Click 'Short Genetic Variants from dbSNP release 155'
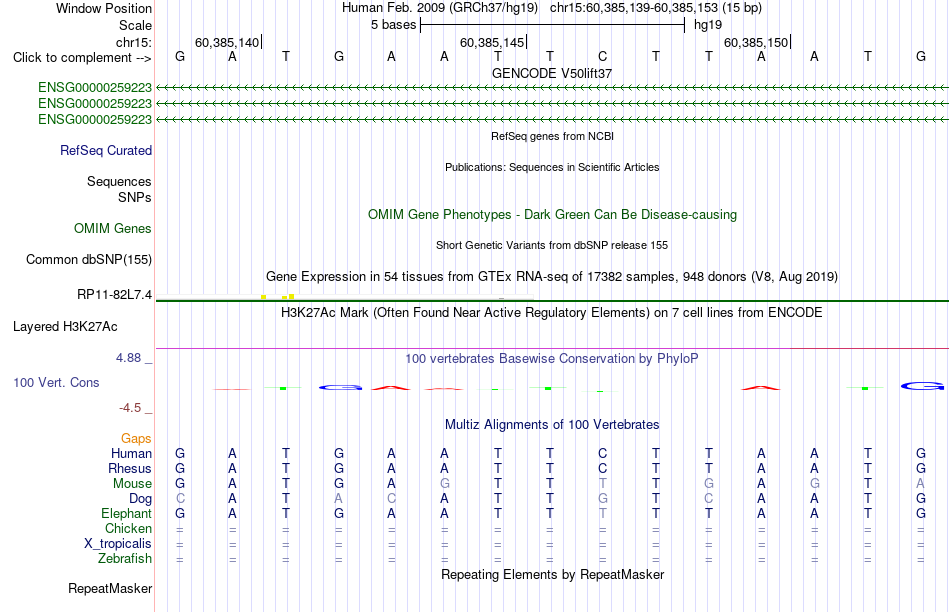Viewport: 950px width, 612px height. pos(552,245)
